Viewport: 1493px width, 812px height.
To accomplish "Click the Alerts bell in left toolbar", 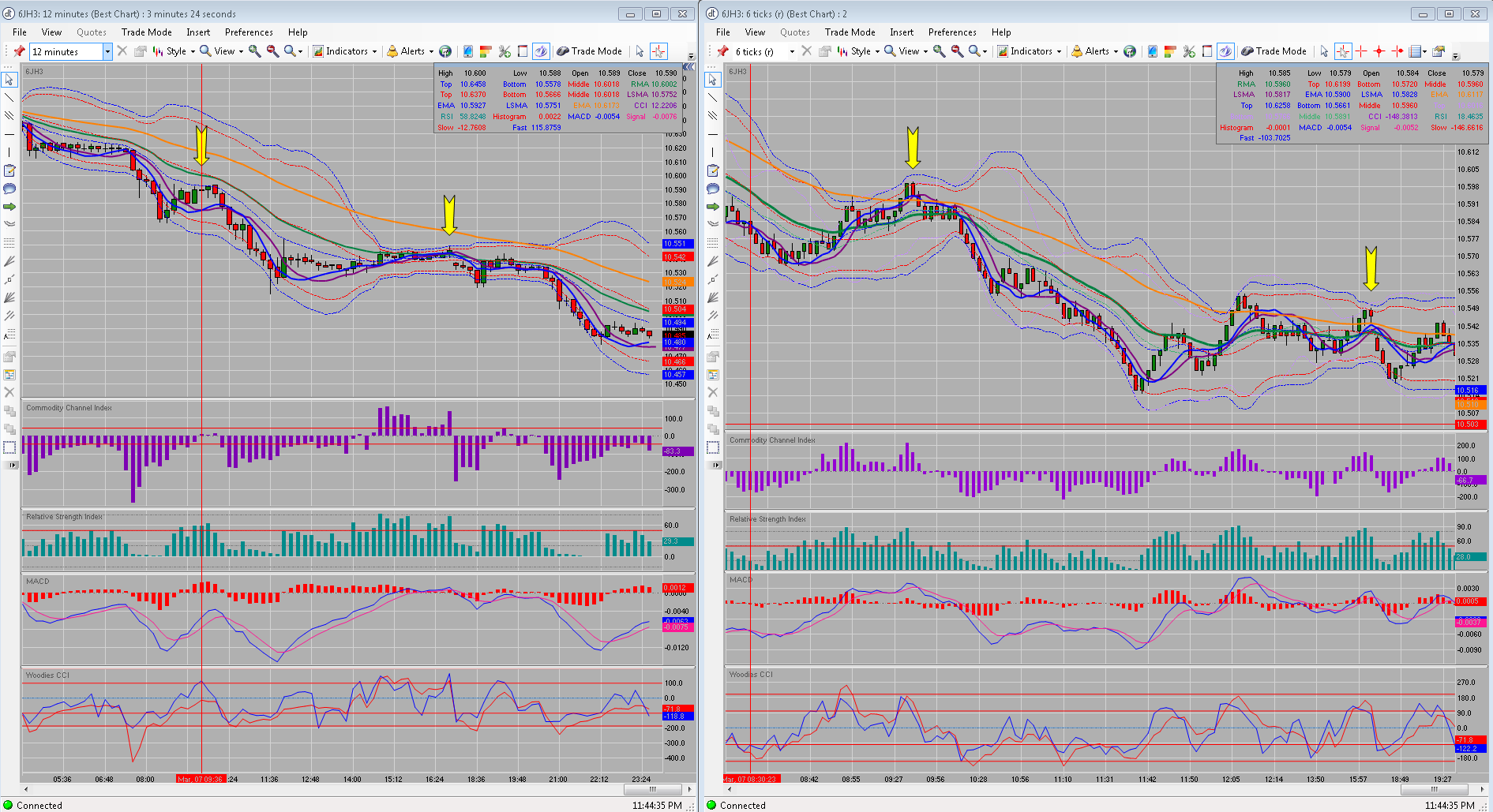I will point(392,51).
